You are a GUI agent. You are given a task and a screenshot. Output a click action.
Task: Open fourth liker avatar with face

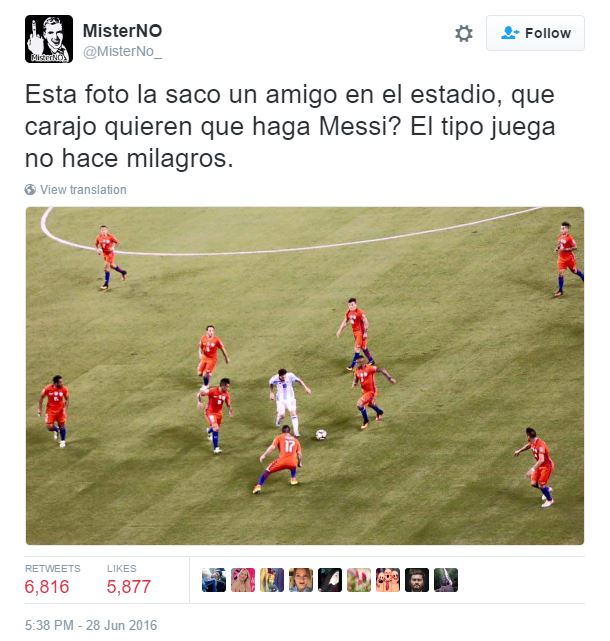pos(301,580)
